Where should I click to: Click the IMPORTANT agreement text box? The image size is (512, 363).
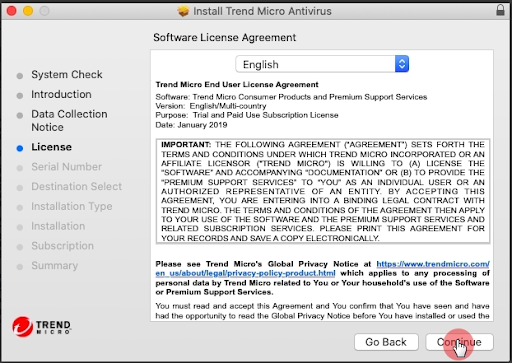[323, 191]
